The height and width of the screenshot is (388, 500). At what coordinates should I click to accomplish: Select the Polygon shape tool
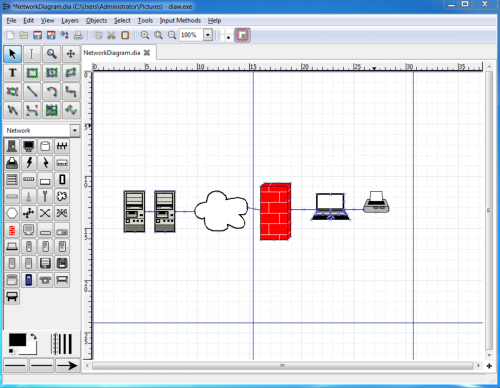coord(71,73)
